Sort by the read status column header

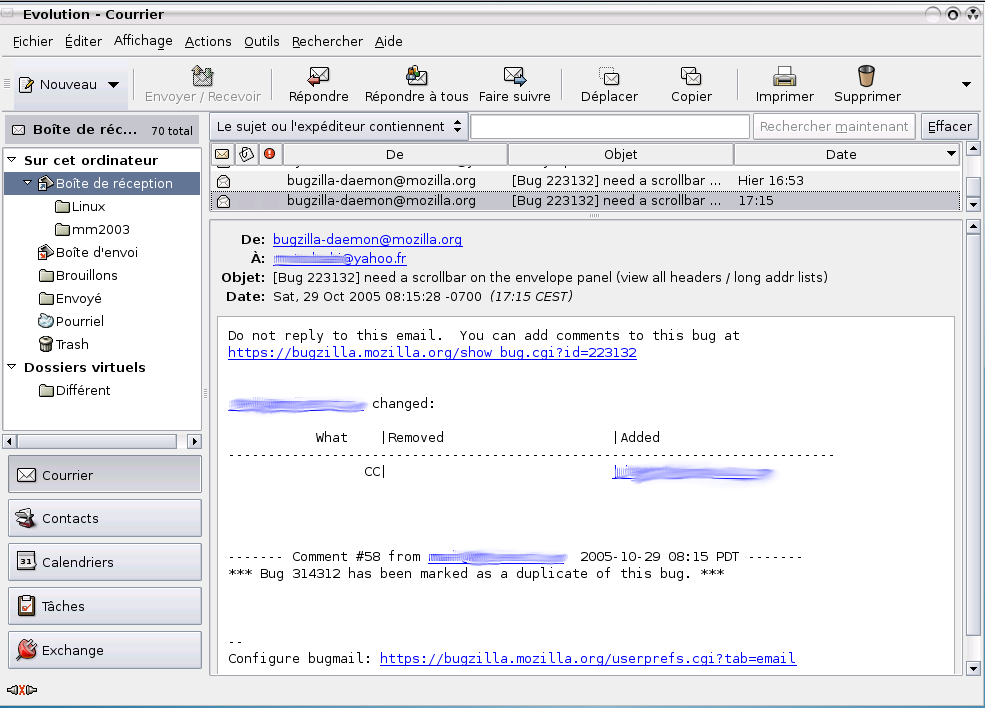coord(222,154)
